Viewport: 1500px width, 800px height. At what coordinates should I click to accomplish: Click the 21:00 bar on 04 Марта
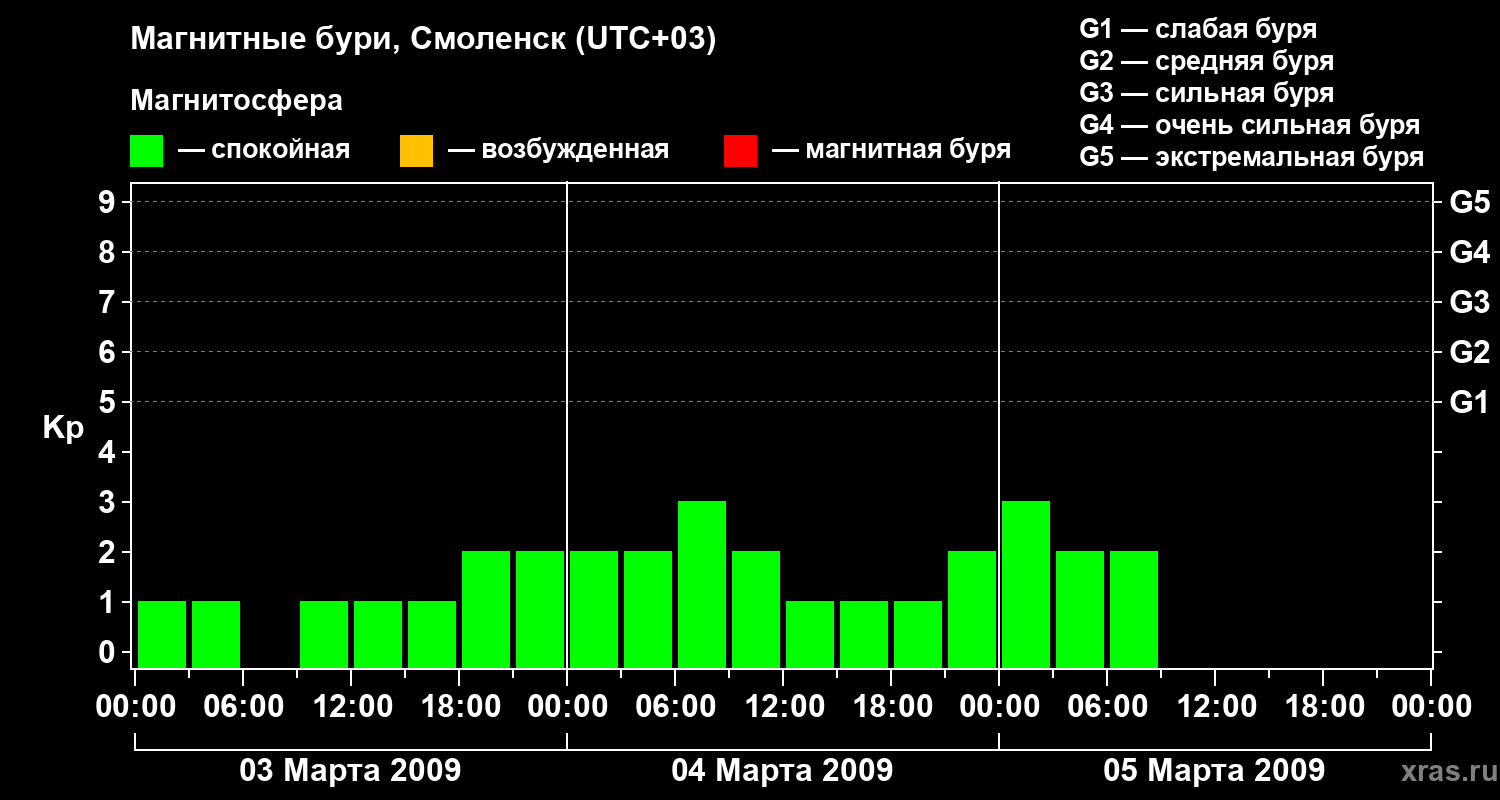(972, 609)
